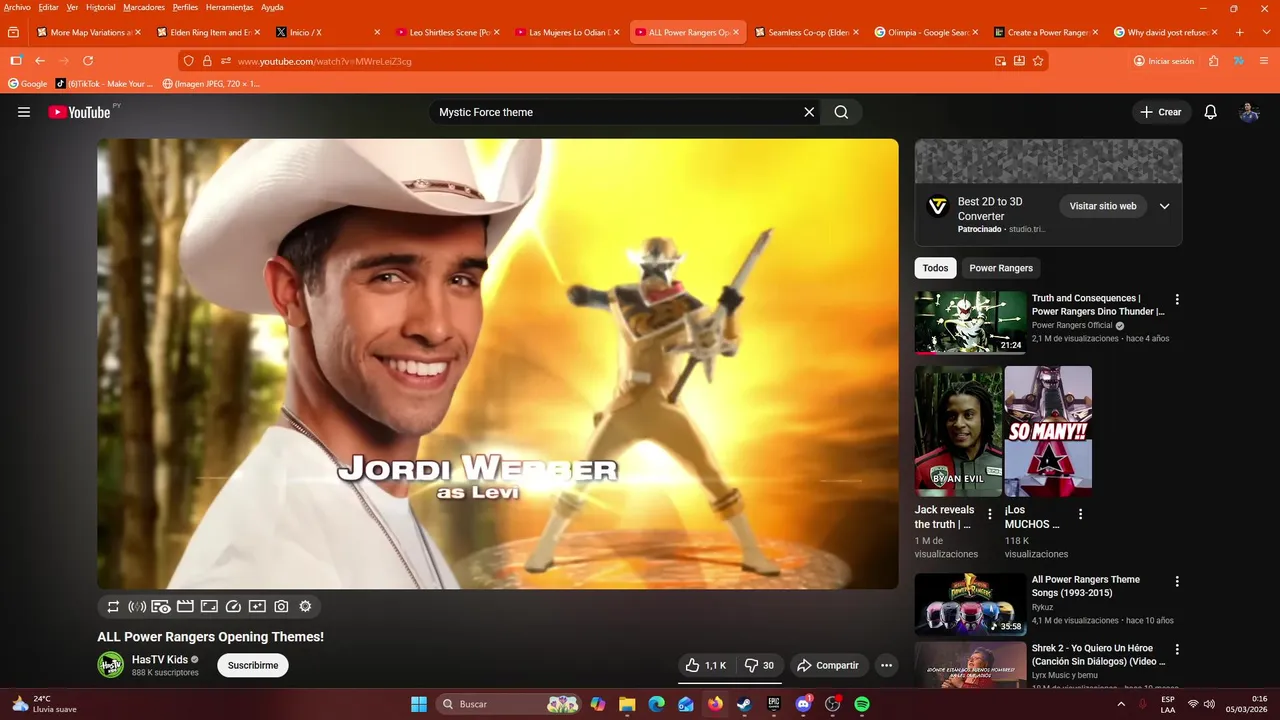Image resolution: width=1280 pixels, height=720 pixels.
Task: Subscribe with the Suscribirme button
Action: coord(253,665)
